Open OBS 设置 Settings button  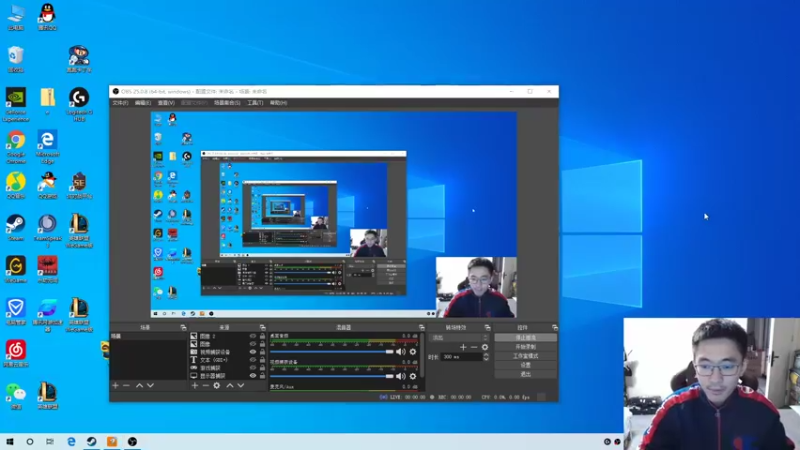point(526,365)
